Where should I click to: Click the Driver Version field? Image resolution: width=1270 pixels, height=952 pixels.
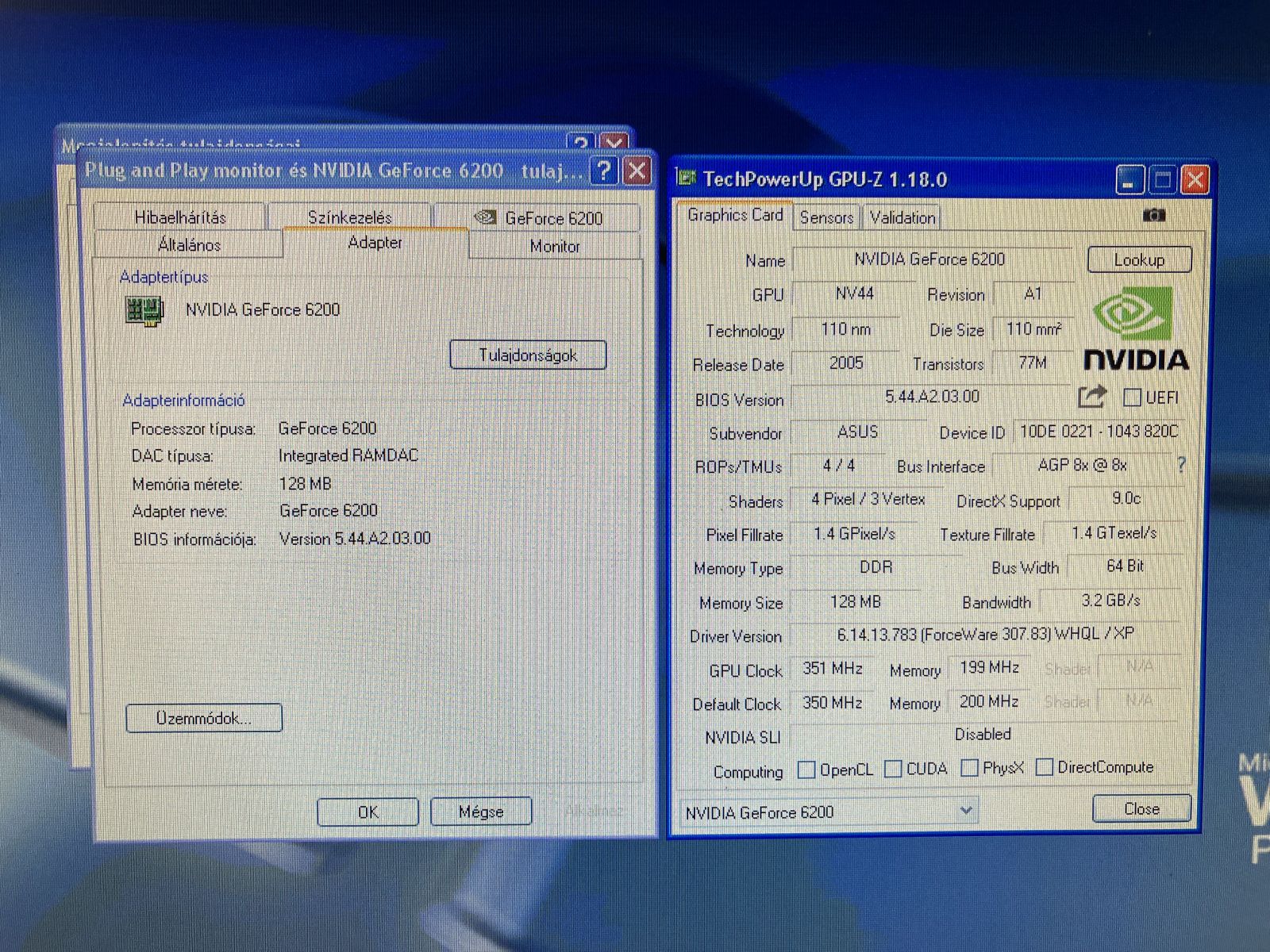[985, 634]
